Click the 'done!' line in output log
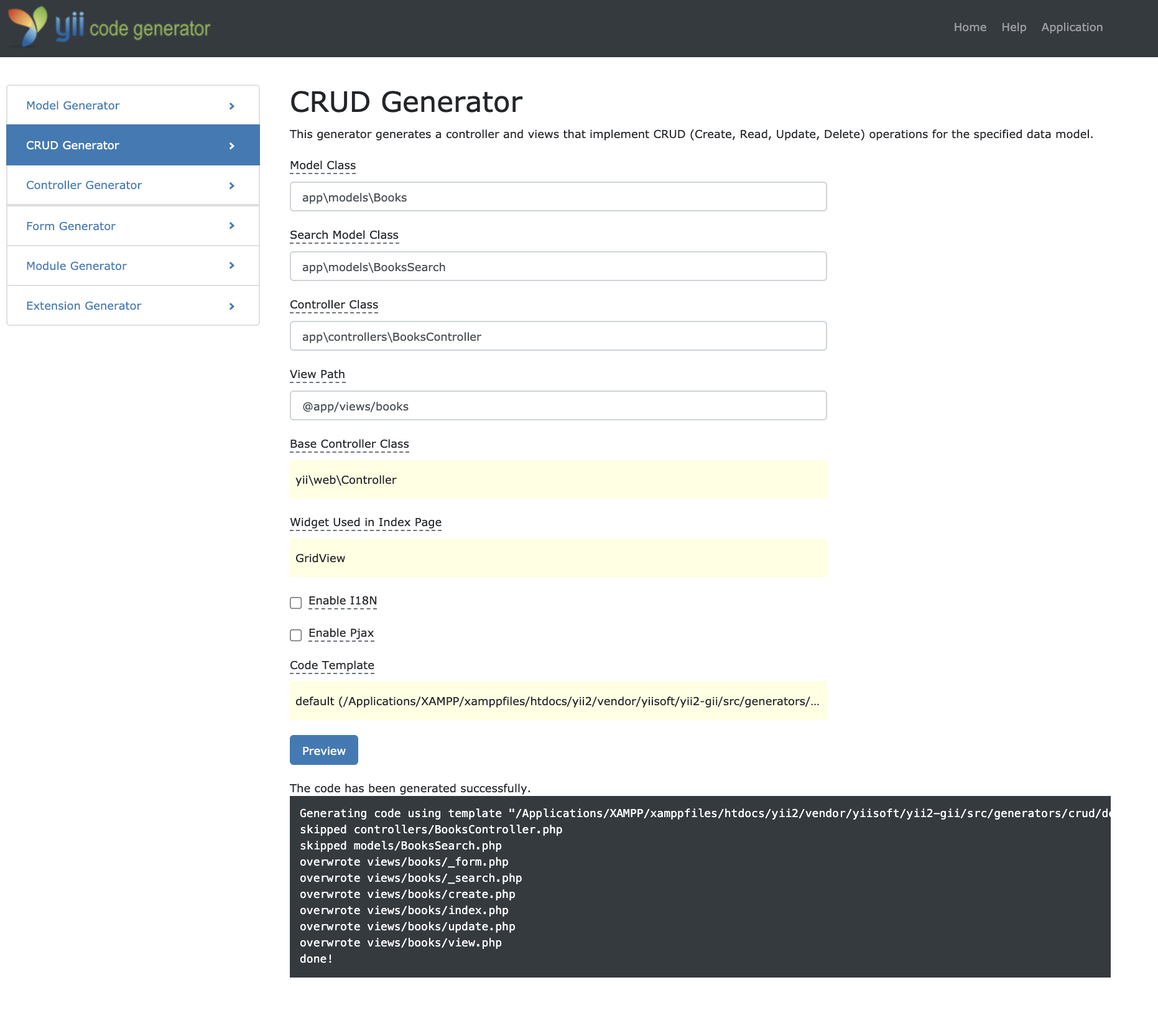Image resolution: width=1158 pixels, height=1036 pixels. (x=316, y=958)
